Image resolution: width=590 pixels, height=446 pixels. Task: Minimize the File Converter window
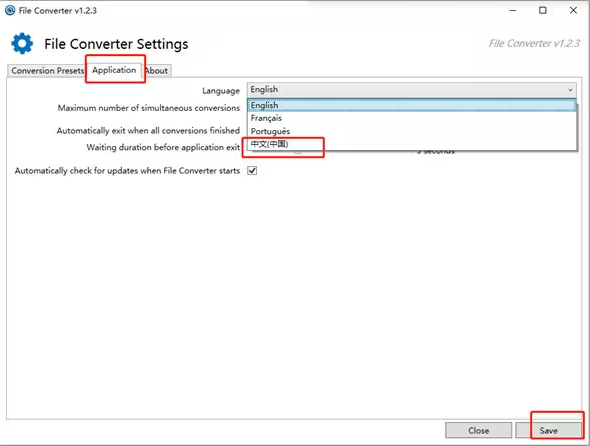pyautogui.click(x=512, y=11)
